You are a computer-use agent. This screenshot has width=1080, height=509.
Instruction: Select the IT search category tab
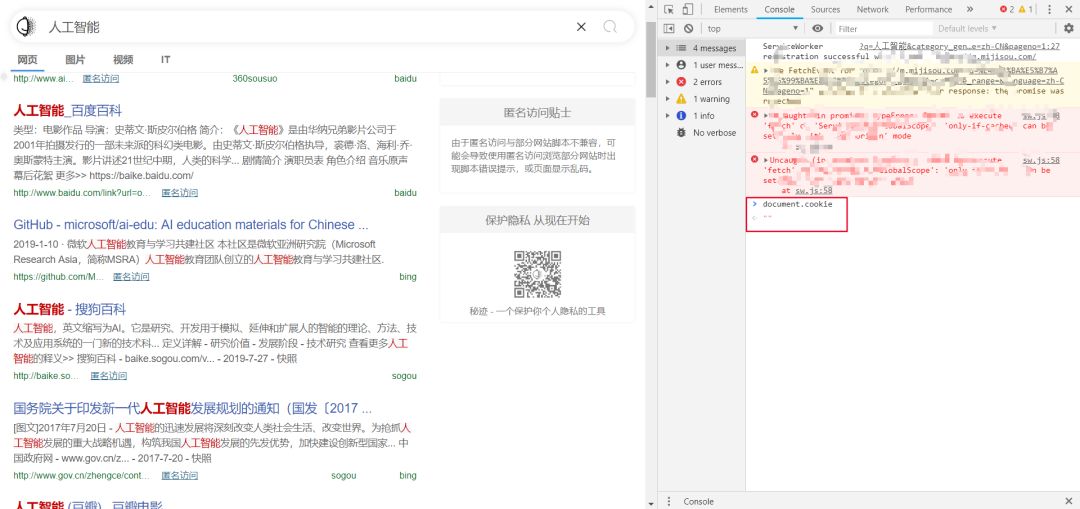165,60
